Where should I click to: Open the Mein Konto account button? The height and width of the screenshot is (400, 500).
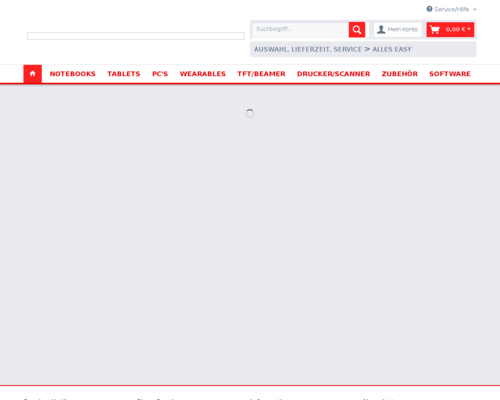(398, 30)
